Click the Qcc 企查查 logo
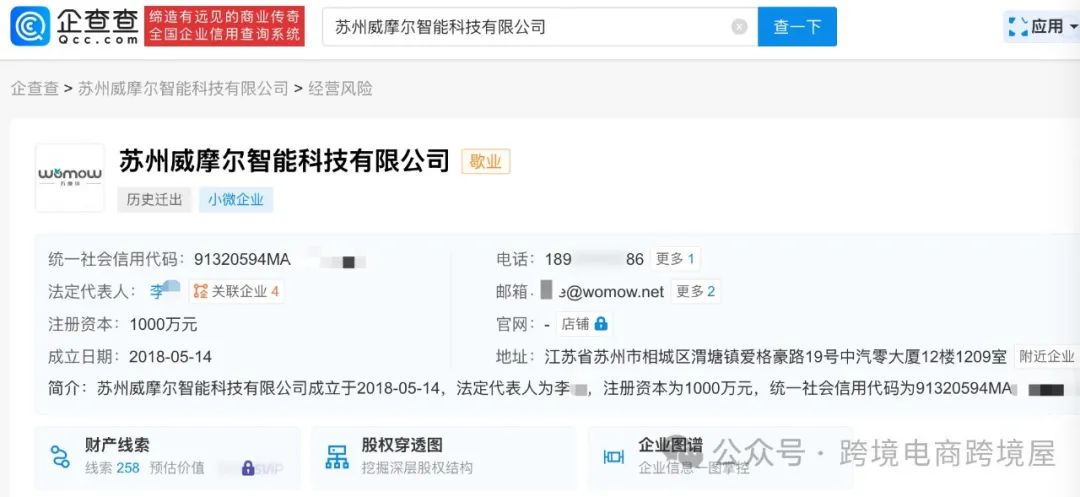Viewport: 1080px width, 497px height. [74, 26]
